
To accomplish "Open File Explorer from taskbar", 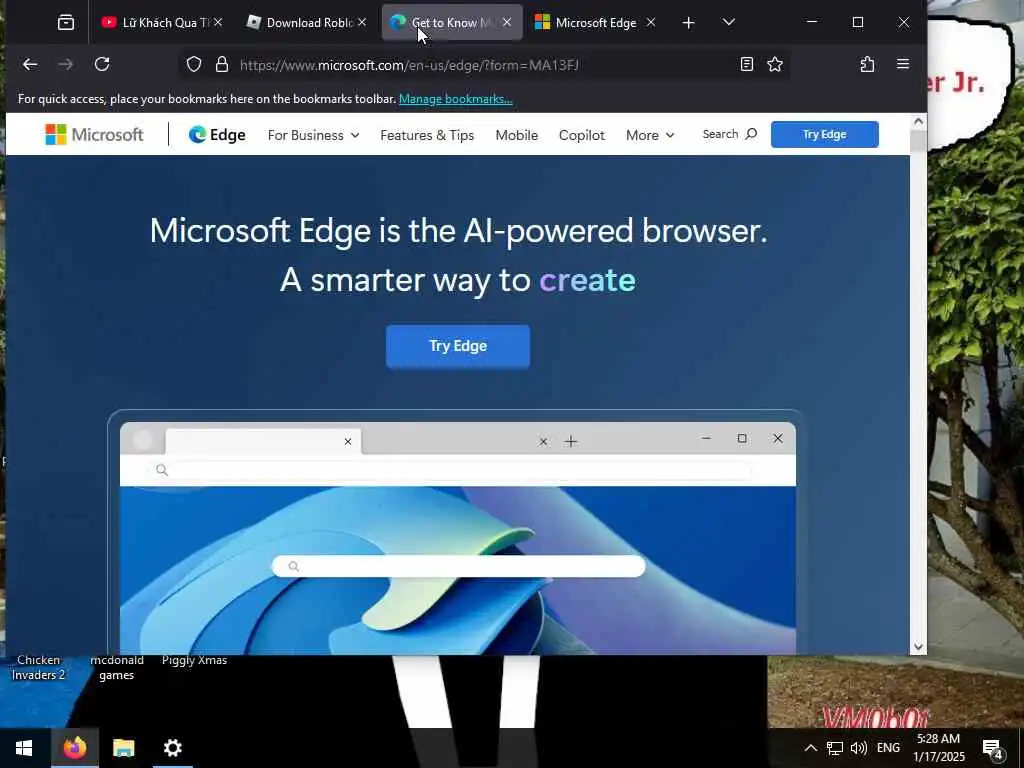I will [x=123, y=748].
